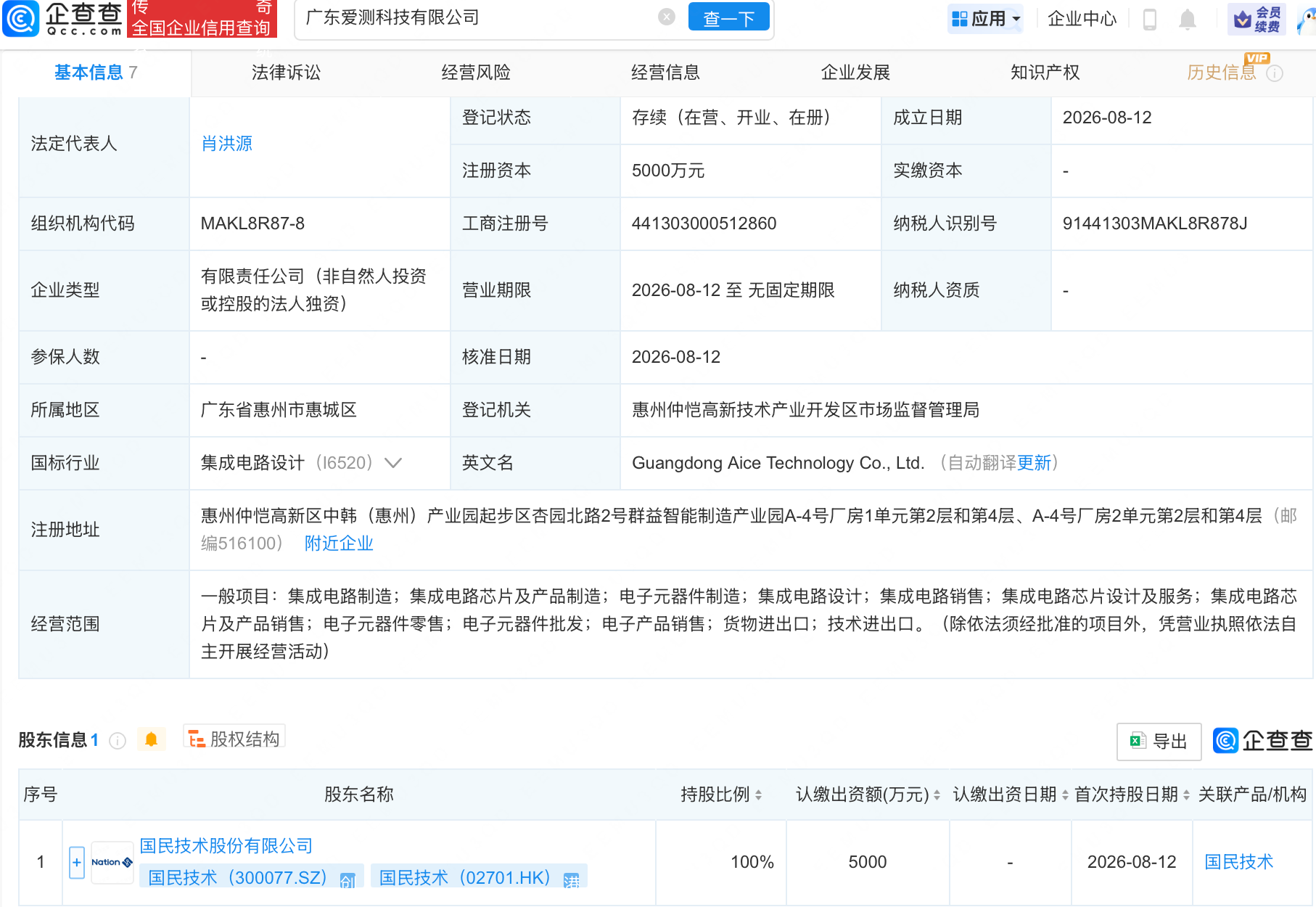Expand the 国标行业 集成电路设计 chevron
The image size is (1316, 907).
393,463
